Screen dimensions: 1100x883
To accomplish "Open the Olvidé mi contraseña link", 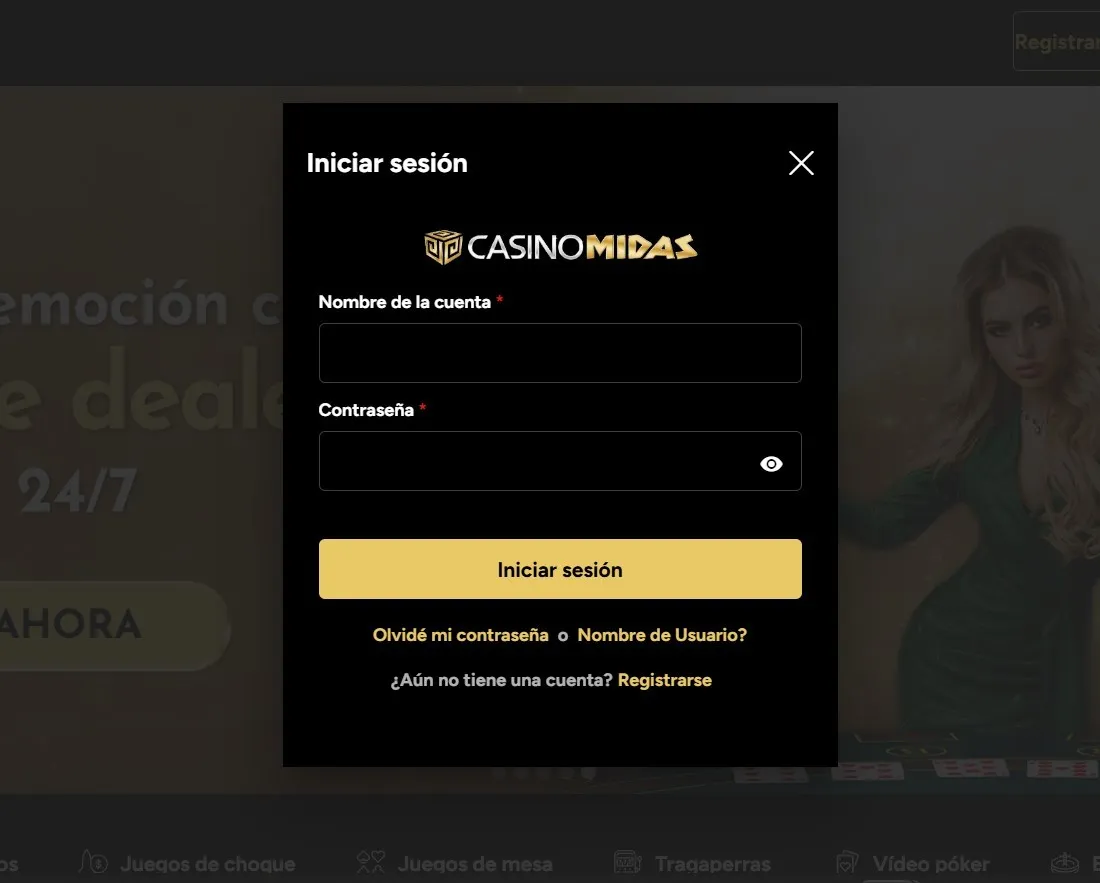I will pyautogui.click(x=460, y=635).
